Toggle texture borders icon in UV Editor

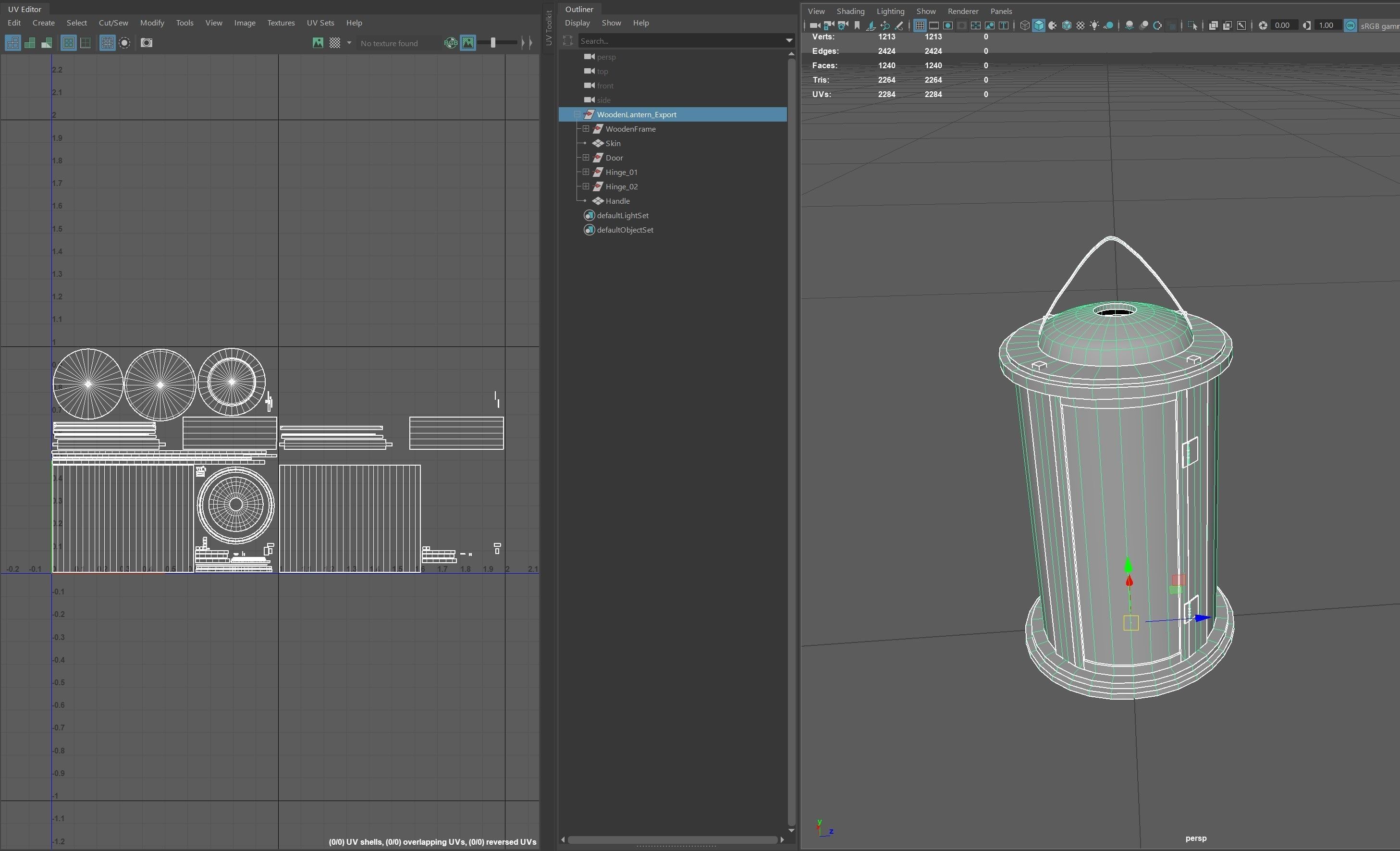(68, 43)
